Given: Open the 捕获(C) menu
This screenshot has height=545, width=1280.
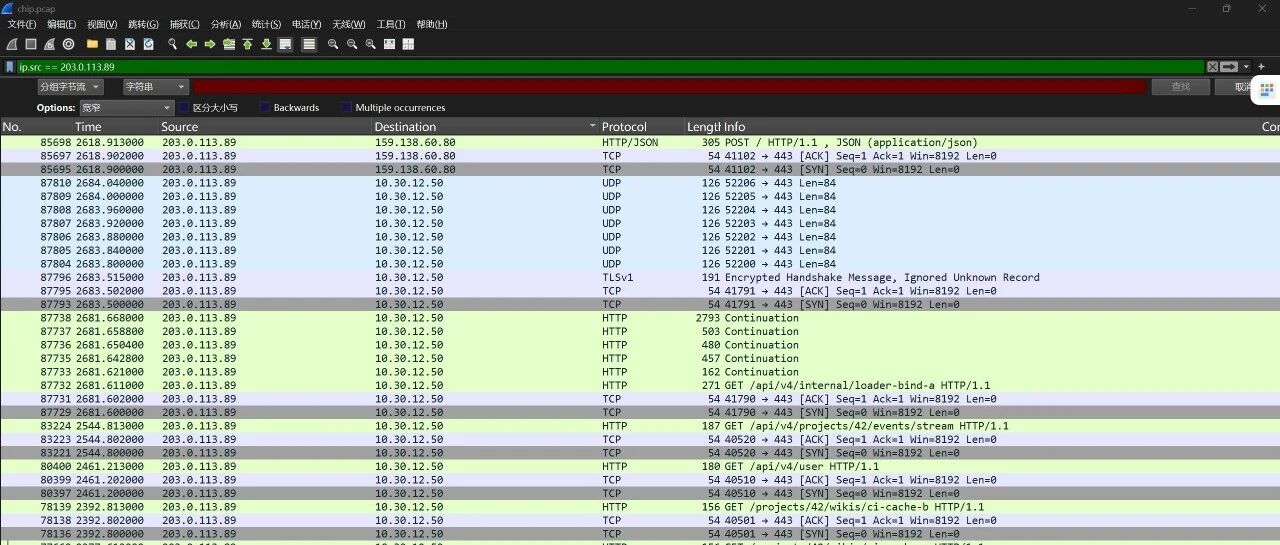Looking at the screenshot, I should [x=184, y=24].
